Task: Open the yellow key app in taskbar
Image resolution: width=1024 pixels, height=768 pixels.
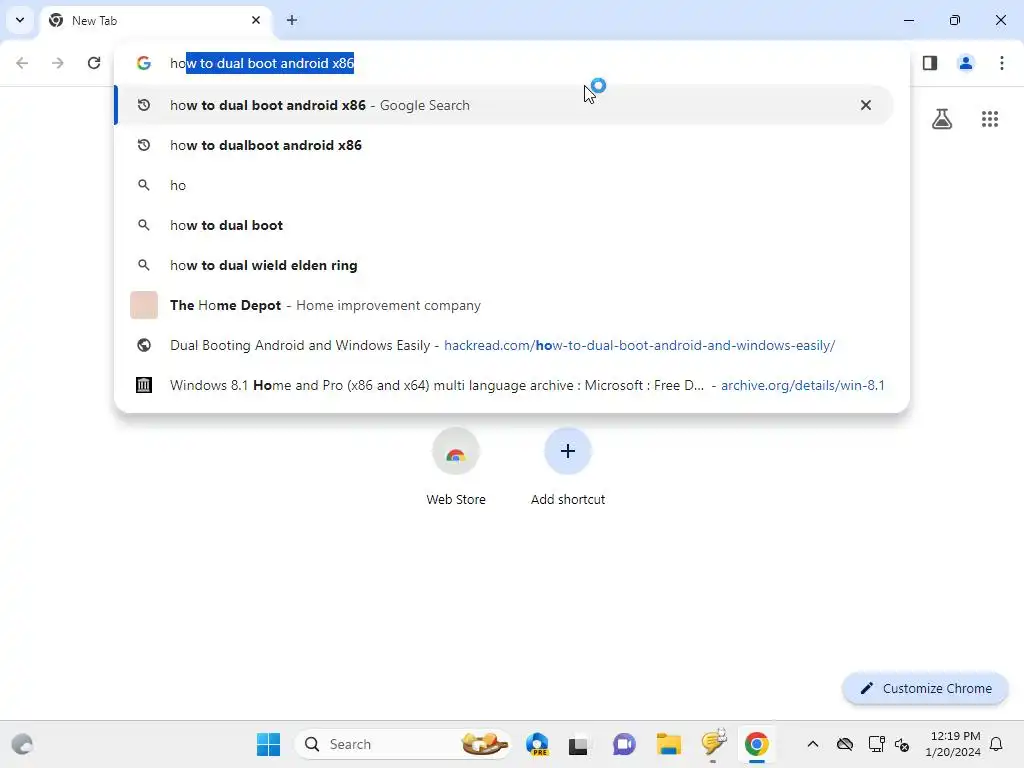Action: tap(714, 743)
